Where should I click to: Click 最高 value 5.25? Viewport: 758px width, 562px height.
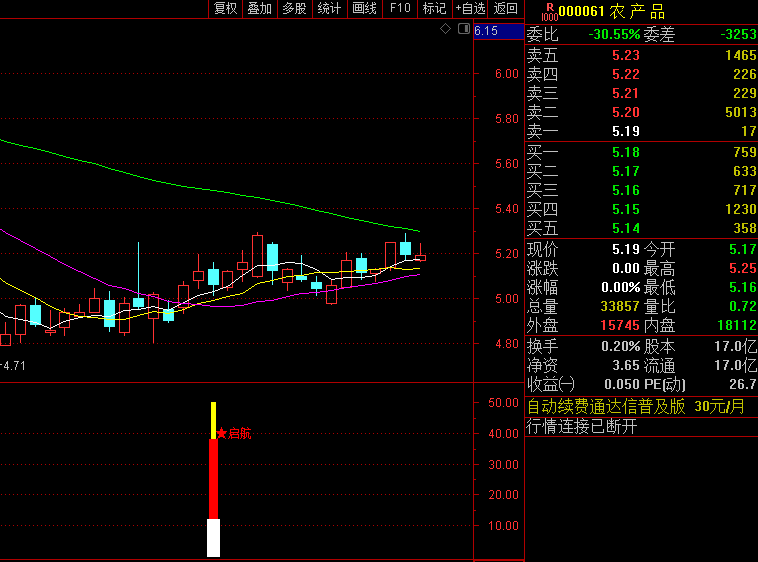743,268
